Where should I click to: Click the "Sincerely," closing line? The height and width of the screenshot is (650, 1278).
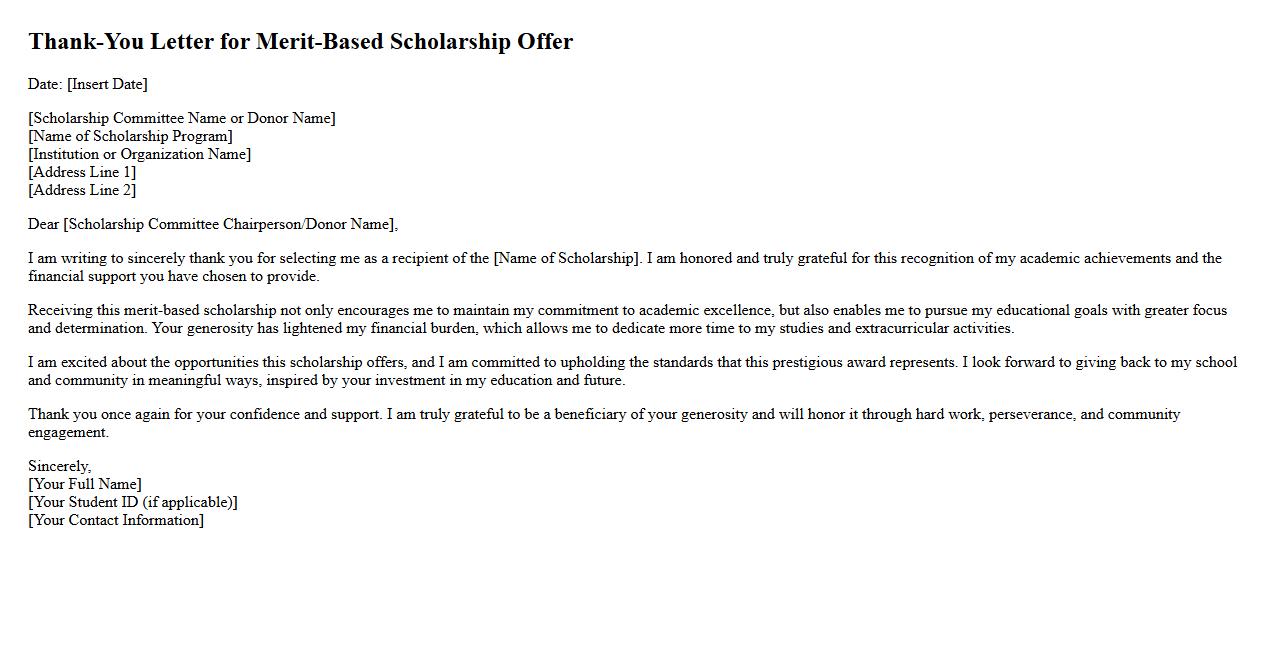point(59,466)
